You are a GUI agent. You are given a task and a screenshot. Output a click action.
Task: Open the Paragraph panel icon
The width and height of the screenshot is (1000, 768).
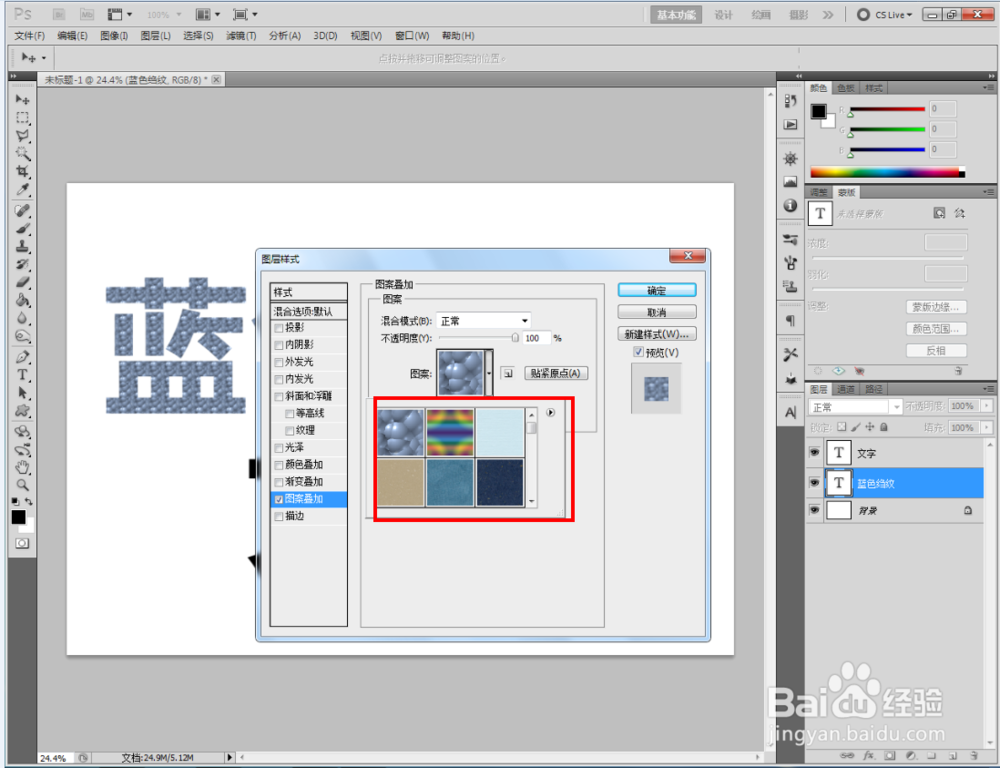point(790,320)
